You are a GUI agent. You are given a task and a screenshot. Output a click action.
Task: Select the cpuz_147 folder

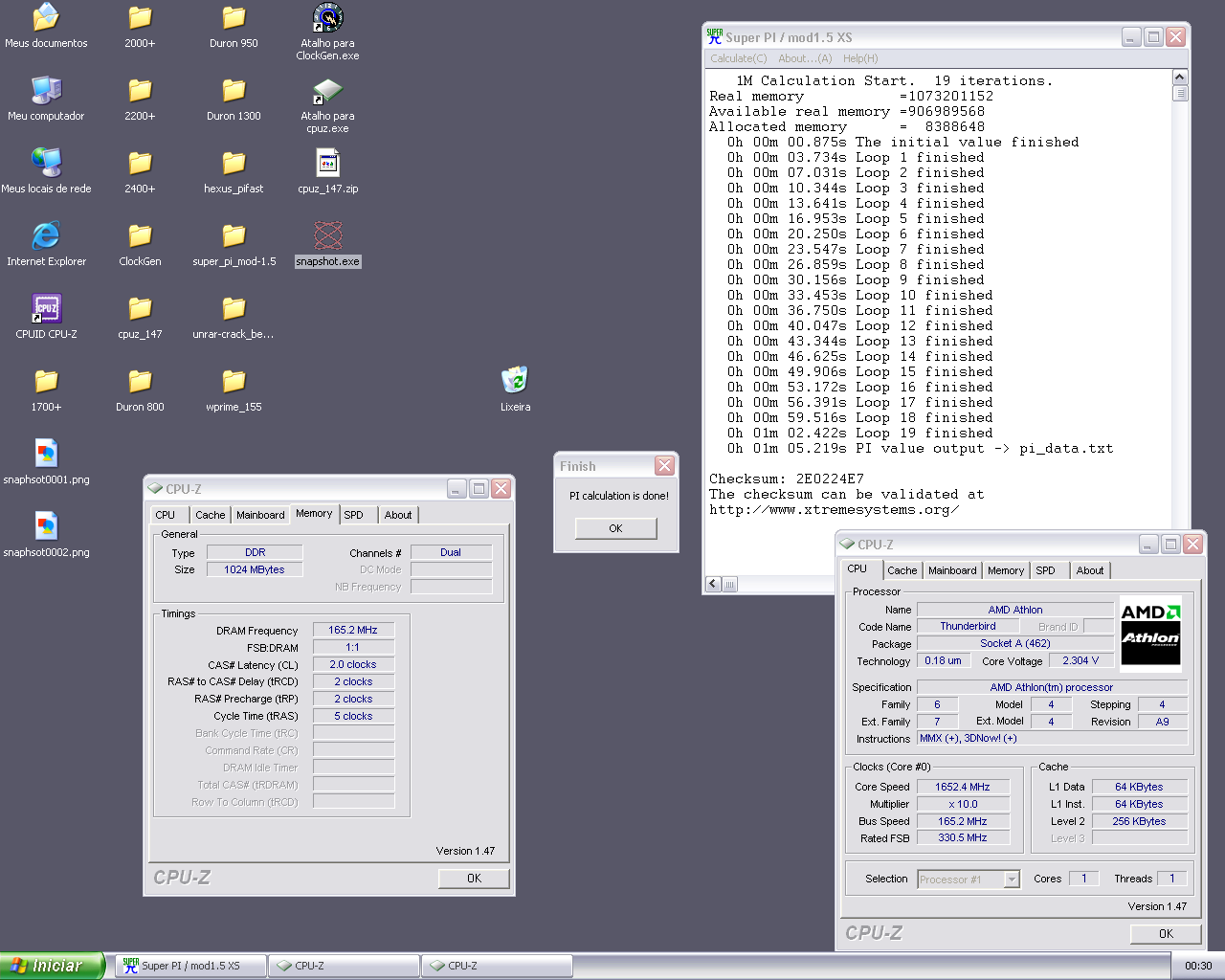(140, 317)
